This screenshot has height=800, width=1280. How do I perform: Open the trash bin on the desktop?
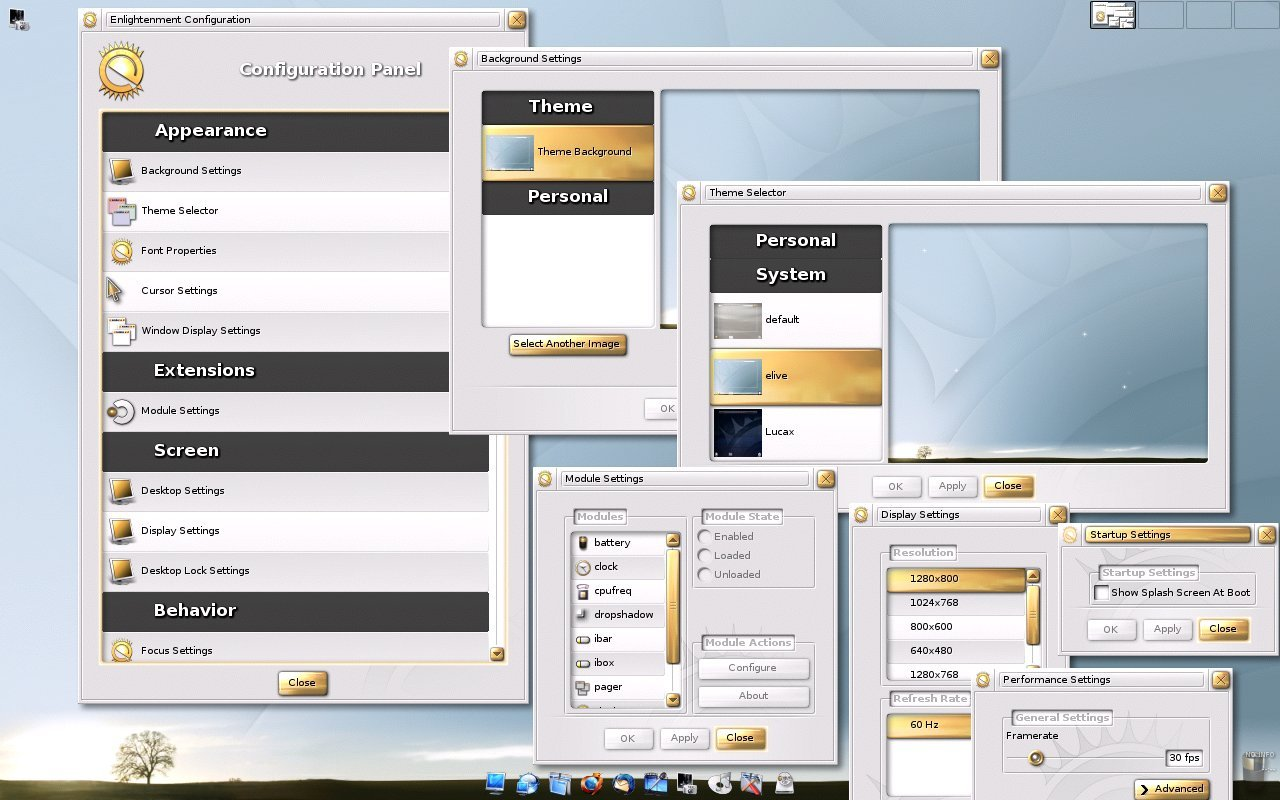[x=1258, y=765]
